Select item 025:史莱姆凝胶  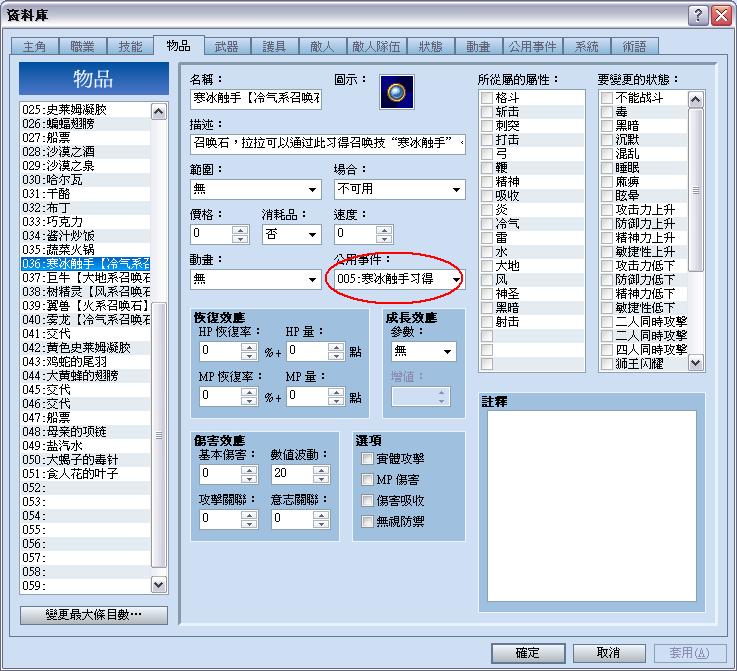tap(86, 110)
